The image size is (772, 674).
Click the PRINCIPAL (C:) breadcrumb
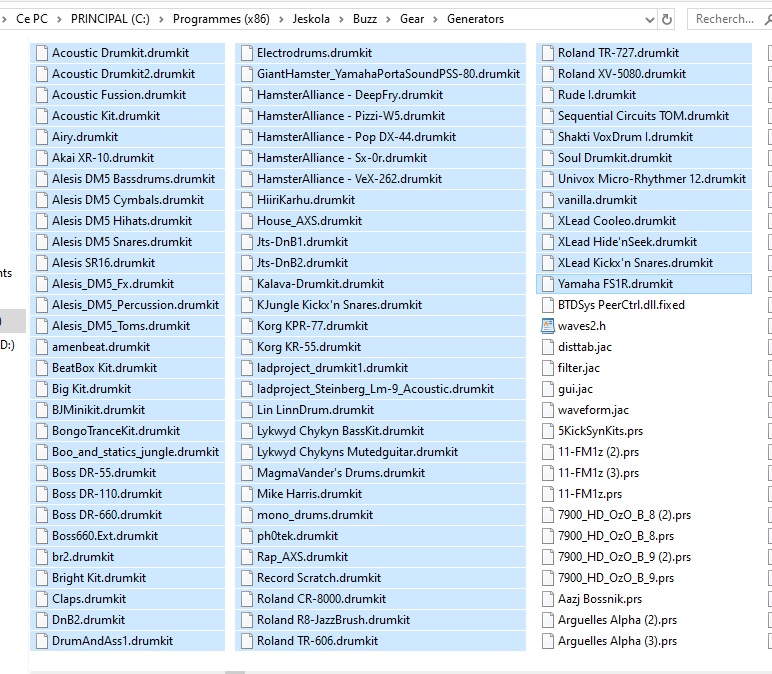[x=110, y=19]
